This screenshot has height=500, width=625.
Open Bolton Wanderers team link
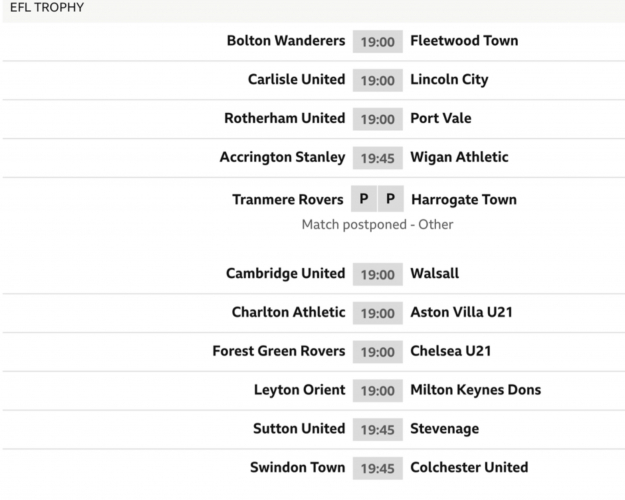[x=285, y=41]
